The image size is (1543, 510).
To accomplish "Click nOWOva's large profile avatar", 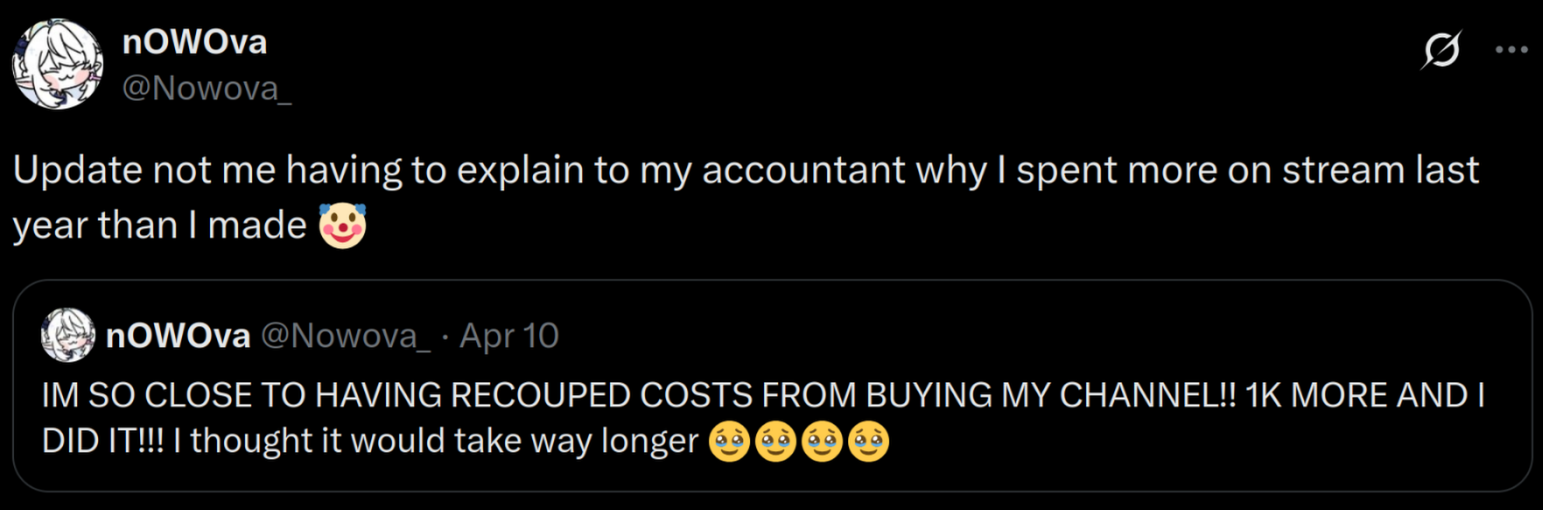I will click(x=57, y=63).
